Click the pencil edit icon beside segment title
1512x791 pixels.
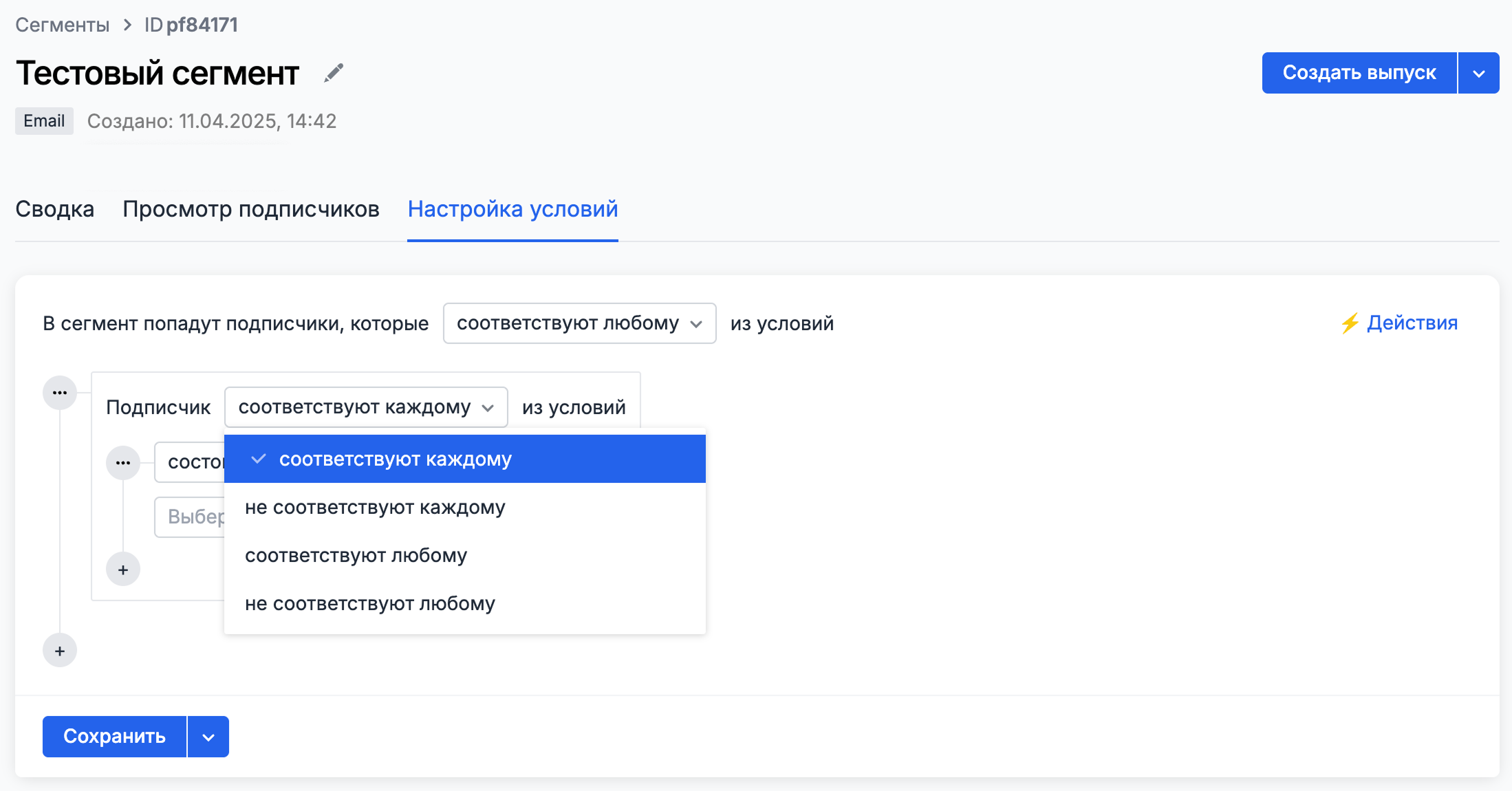pyautogui.click(x=334, y=73)
